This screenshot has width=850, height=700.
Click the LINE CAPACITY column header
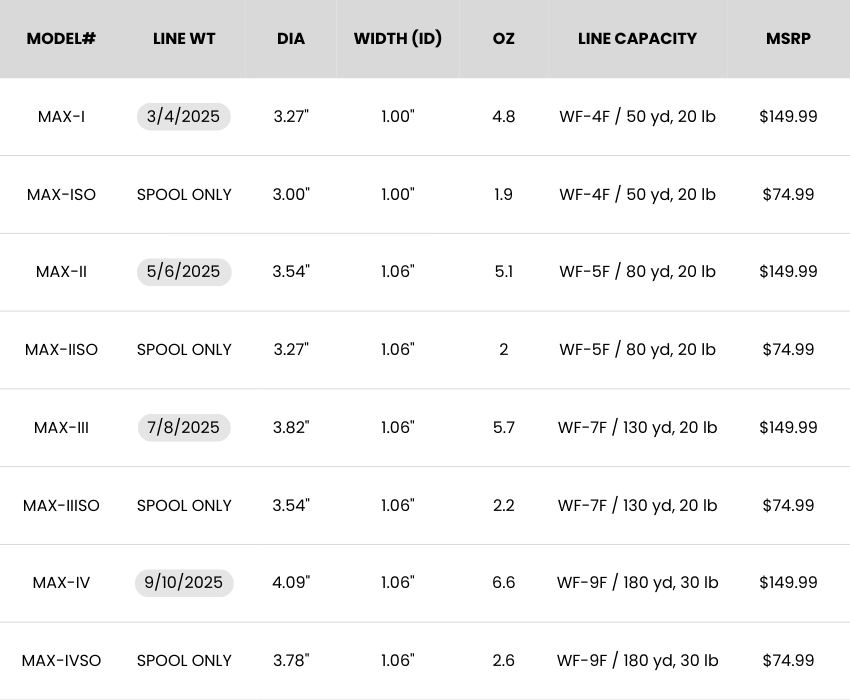coord(637,39)
